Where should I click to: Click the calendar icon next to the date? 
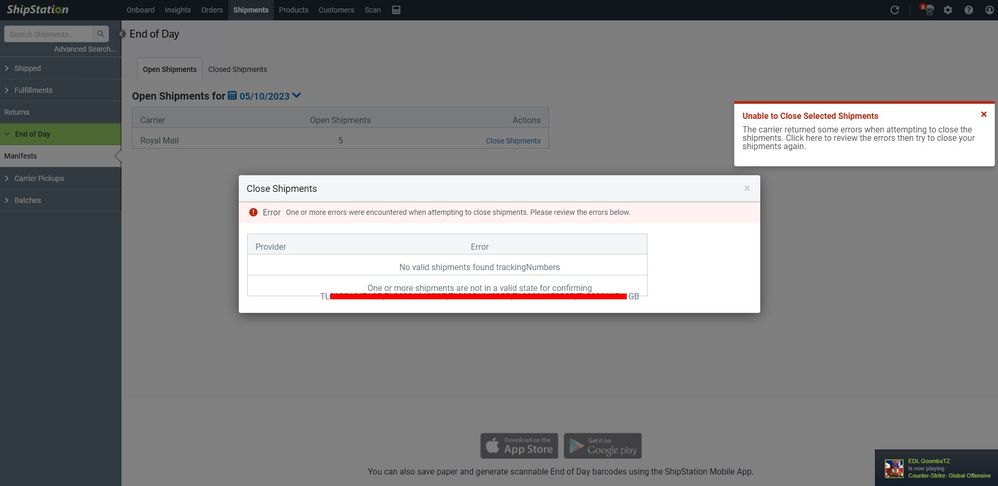click(232, 96)
